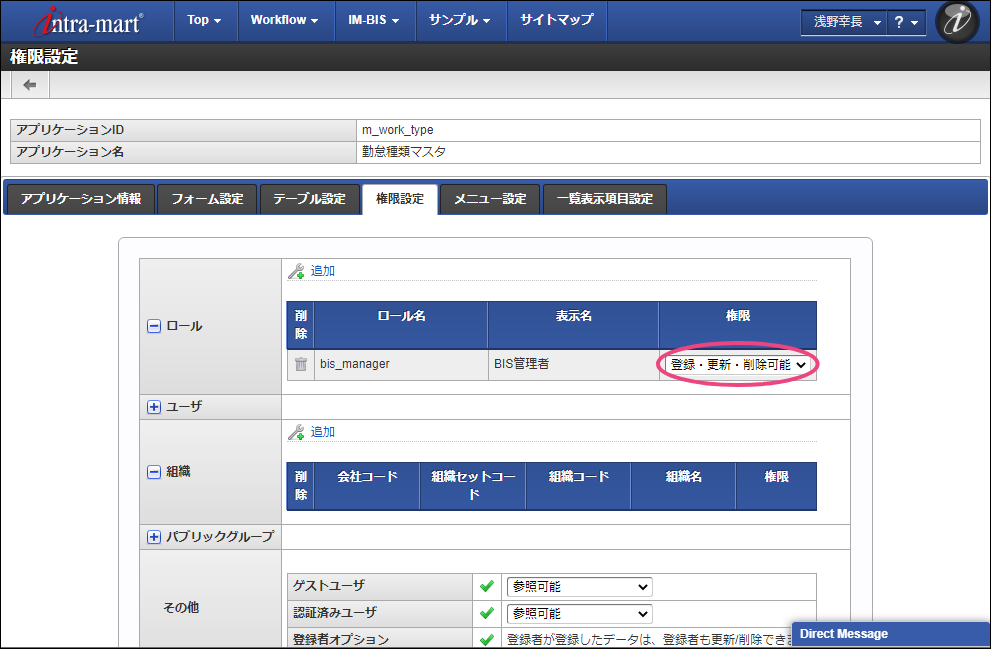Viewport: 991px width, 649px height.
Task: Click the round info icon at top right
Action: click(956, 22)
